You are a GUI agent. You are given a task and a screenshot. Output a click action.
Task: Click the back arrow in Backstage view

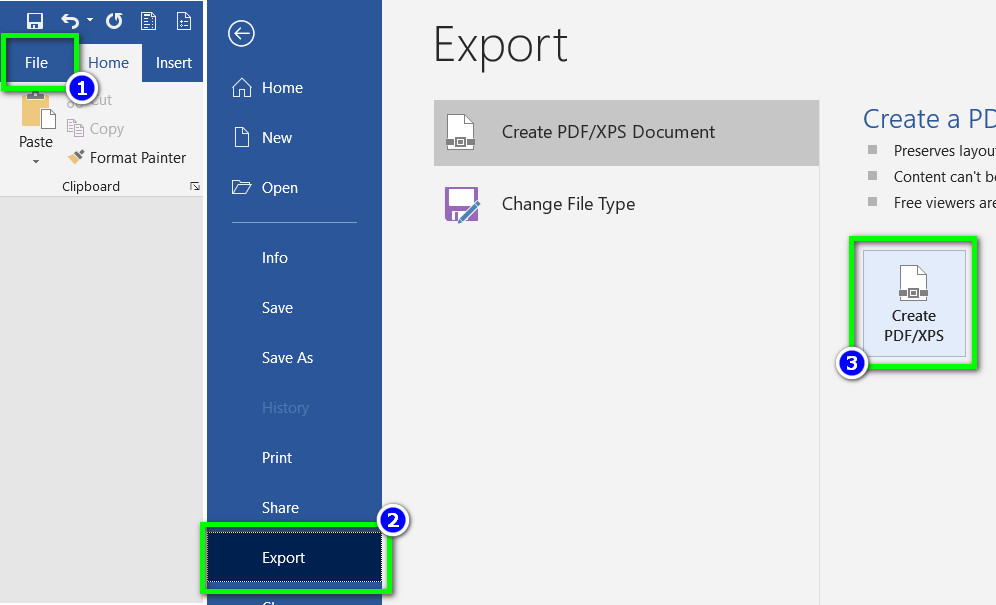[241, 34]
